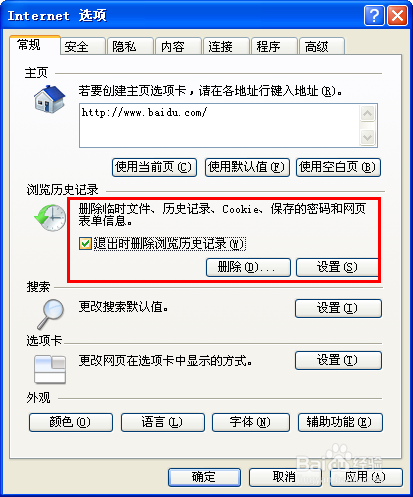
Task: Click the 字体(N) button
Action: (251, 422)
